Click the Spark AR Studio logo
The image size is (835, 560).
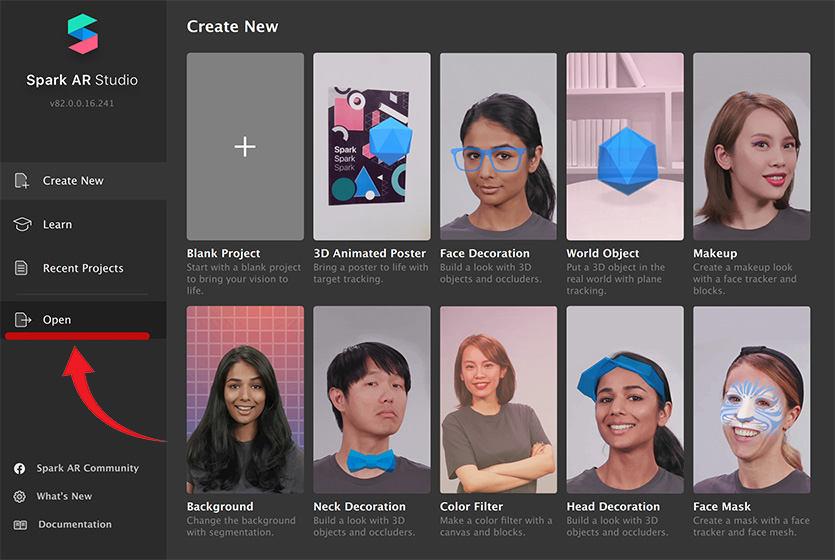(83, 34)
